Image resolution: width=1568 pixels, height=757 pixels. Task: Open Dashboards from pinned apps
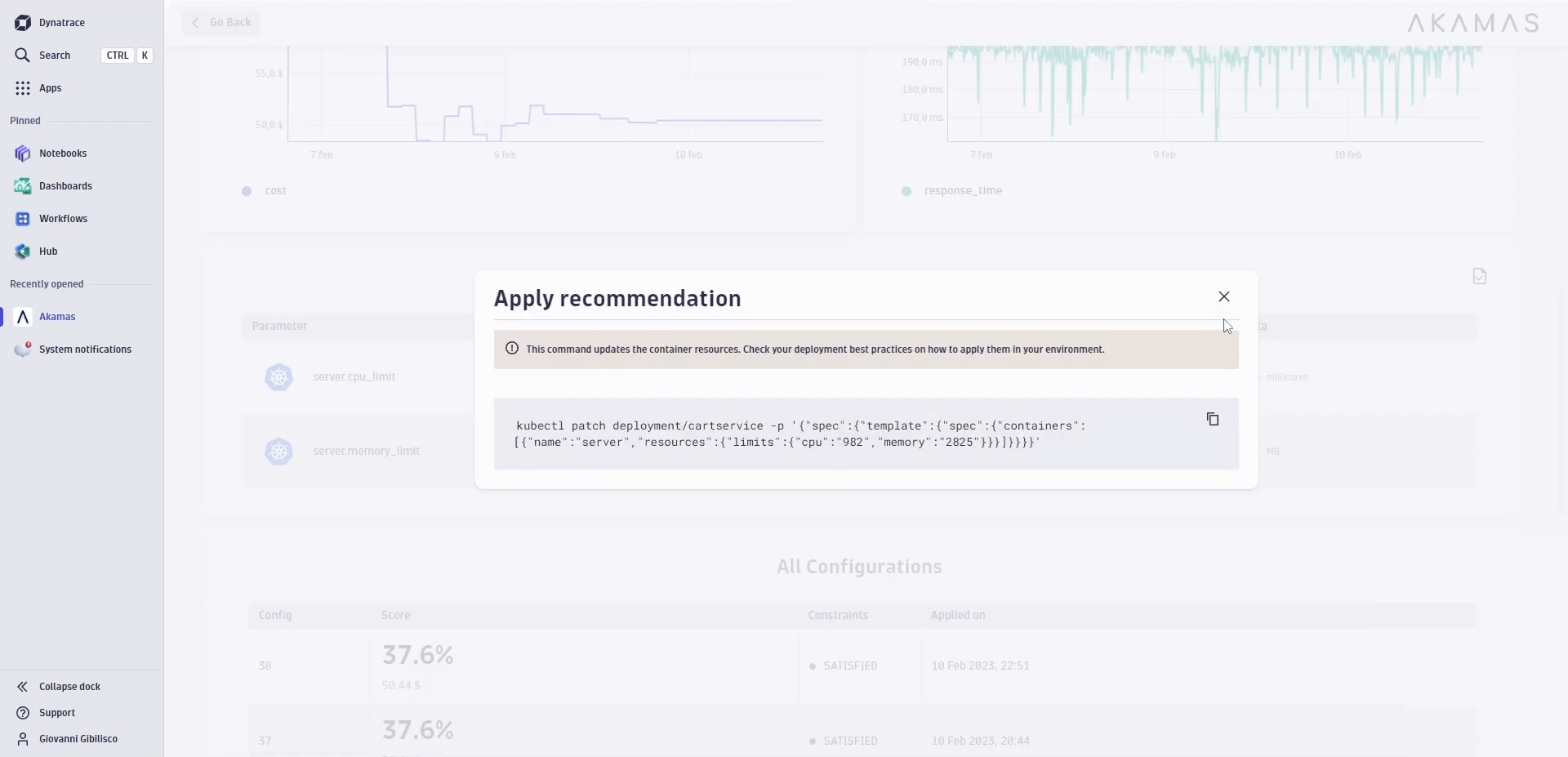pyautogui.click(x=65, y=186)
